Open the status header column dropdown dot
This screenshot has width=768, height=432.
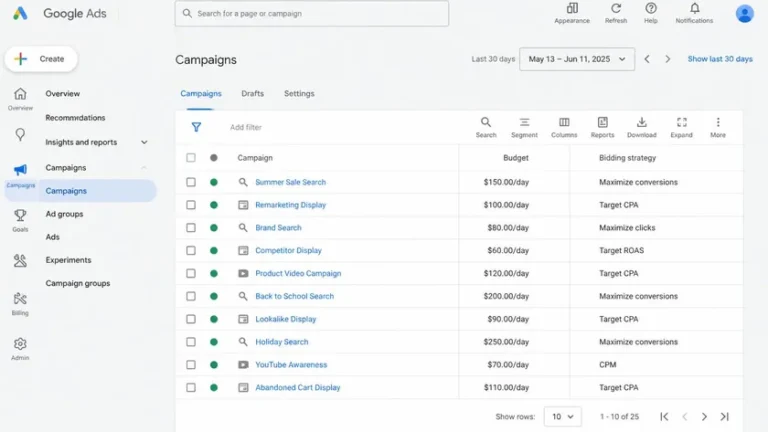214,158
